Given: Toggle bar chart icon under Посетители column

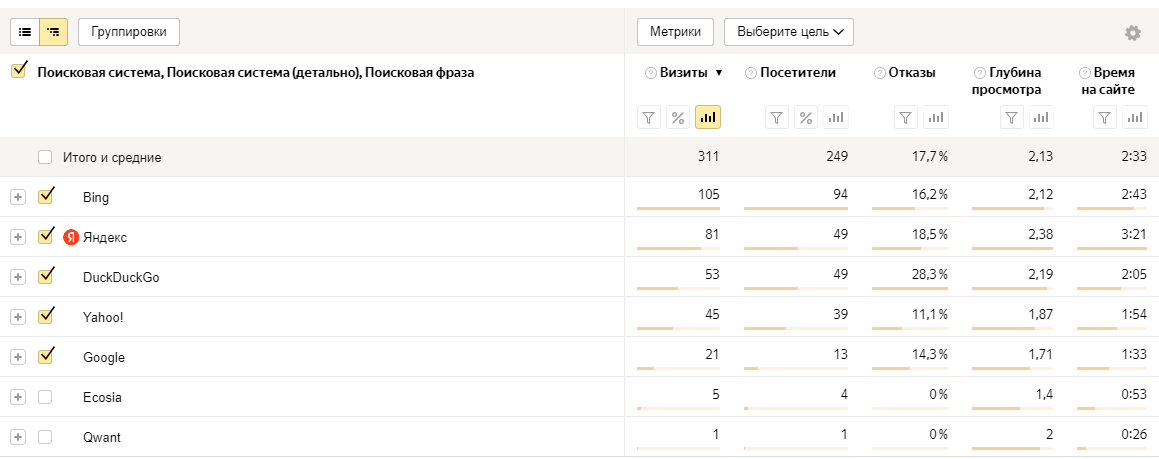Looking at the screenshot, I should 836,117.
